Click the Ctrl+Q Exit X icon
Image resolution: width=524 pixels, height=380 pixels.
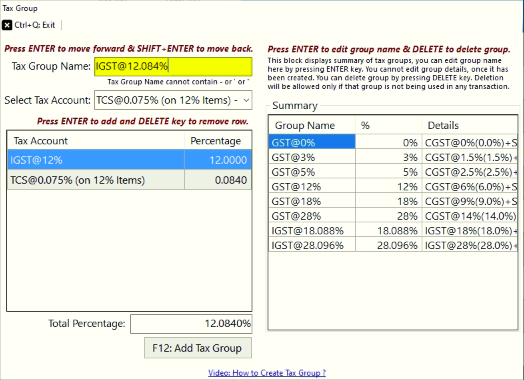pos(7,25)
